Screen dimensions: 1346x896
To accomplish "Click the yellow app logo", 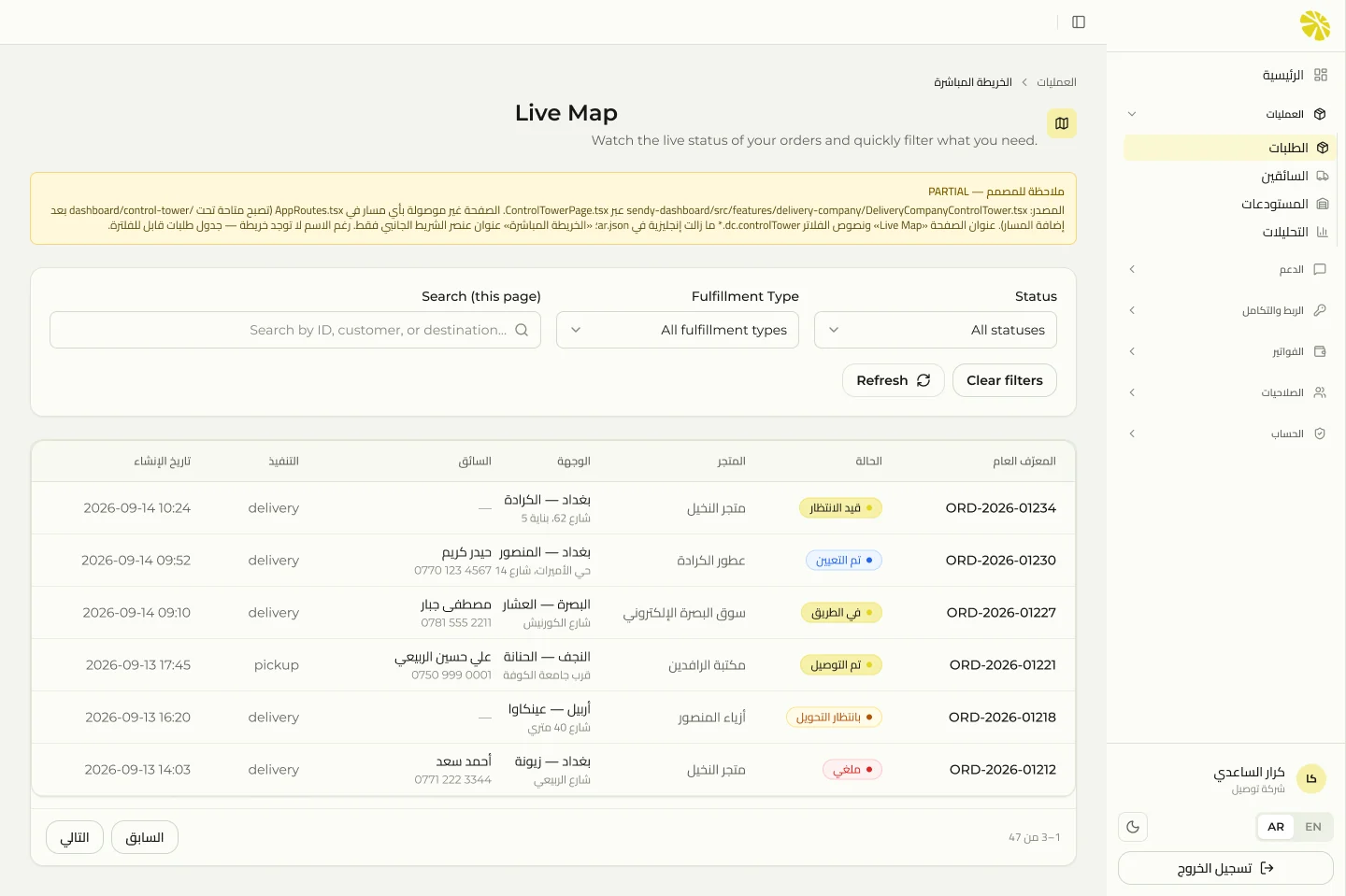I will click(x=1315, y=25).
